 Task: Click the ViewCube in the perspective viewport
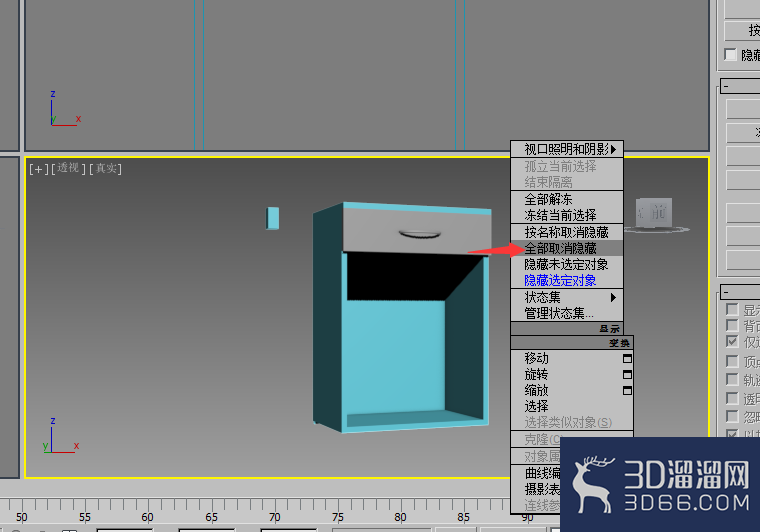(x=654, y=213)
